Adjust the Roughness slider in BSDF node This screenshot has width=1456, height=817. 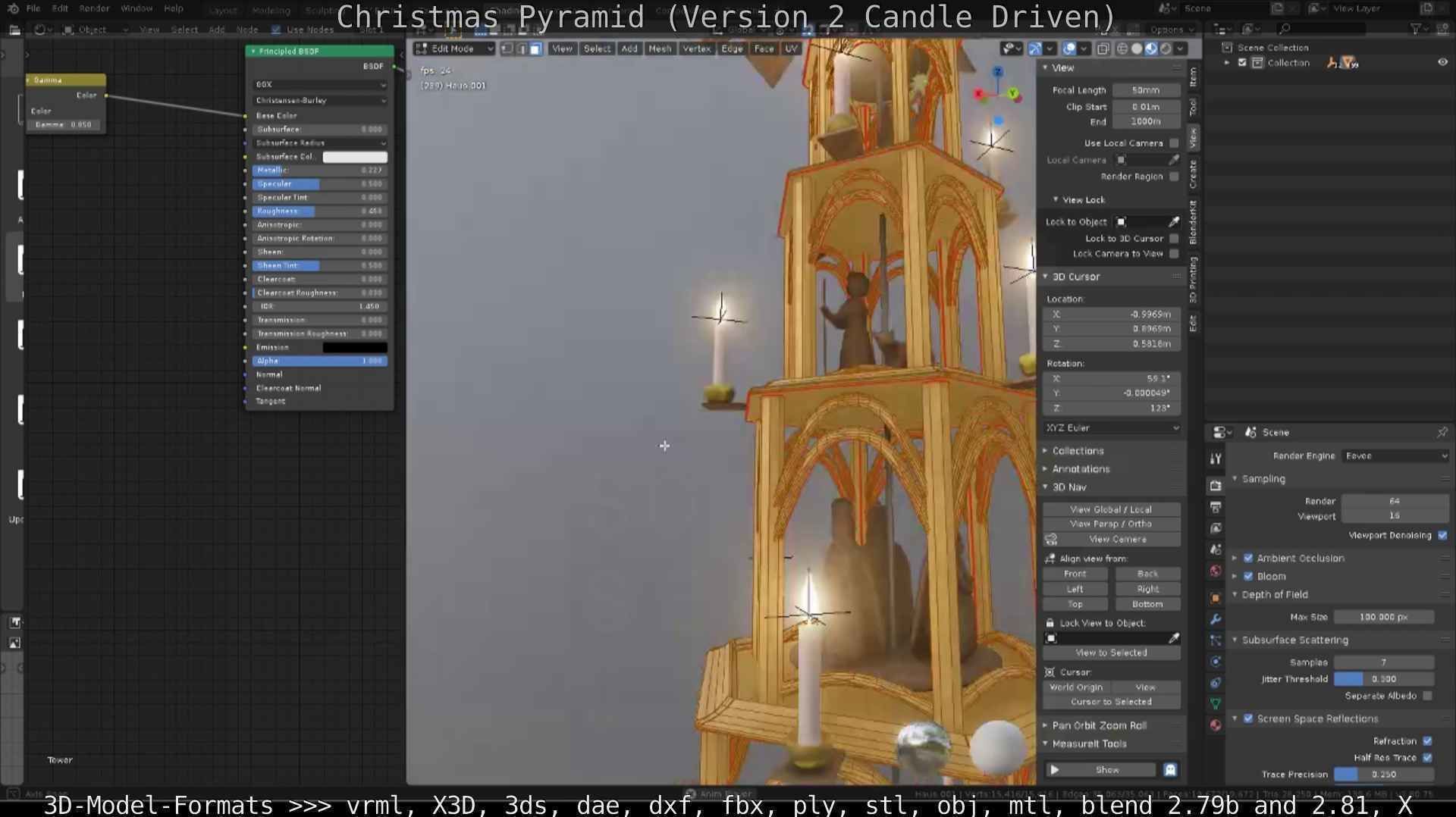(x=320, y=211)
